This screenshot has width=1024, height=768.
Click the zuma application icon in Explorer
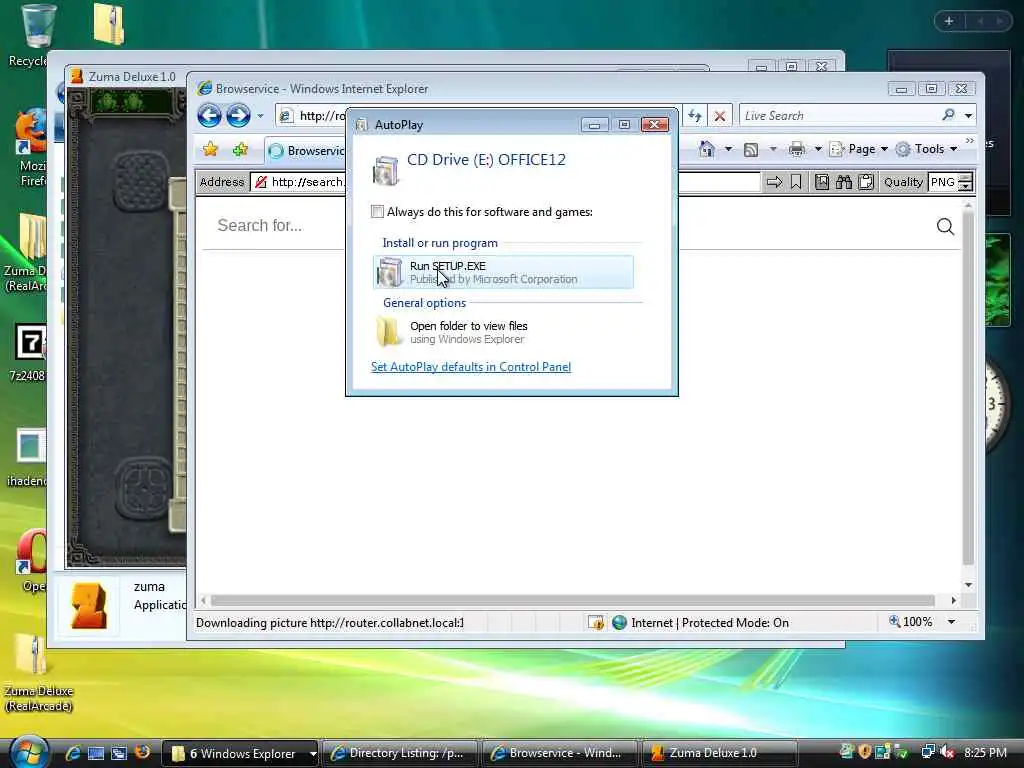(89, 605)
